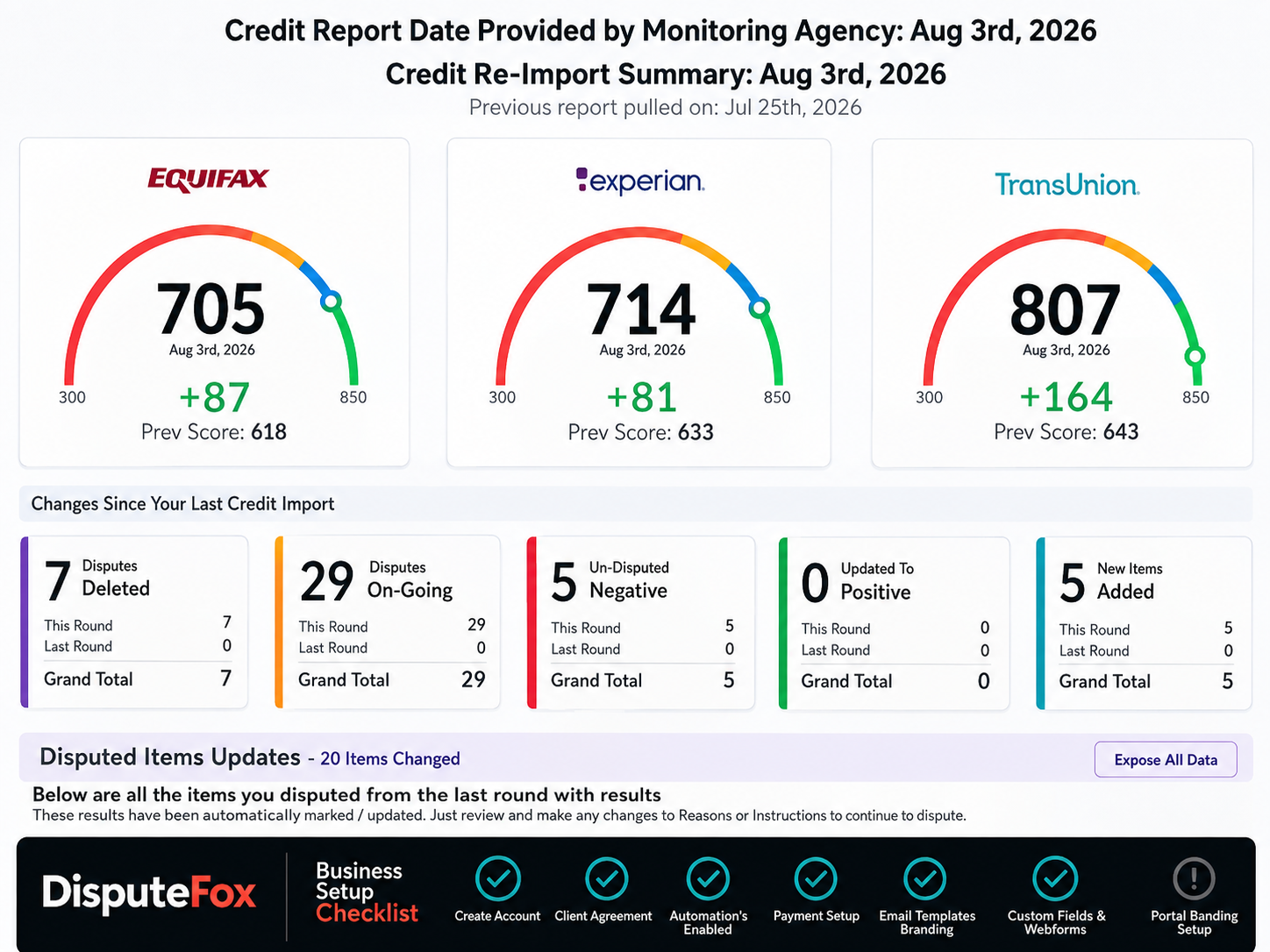Click the TransUnion logo
The width and height of the screenshot is (1270, 952).
(x=1067, y=184)
